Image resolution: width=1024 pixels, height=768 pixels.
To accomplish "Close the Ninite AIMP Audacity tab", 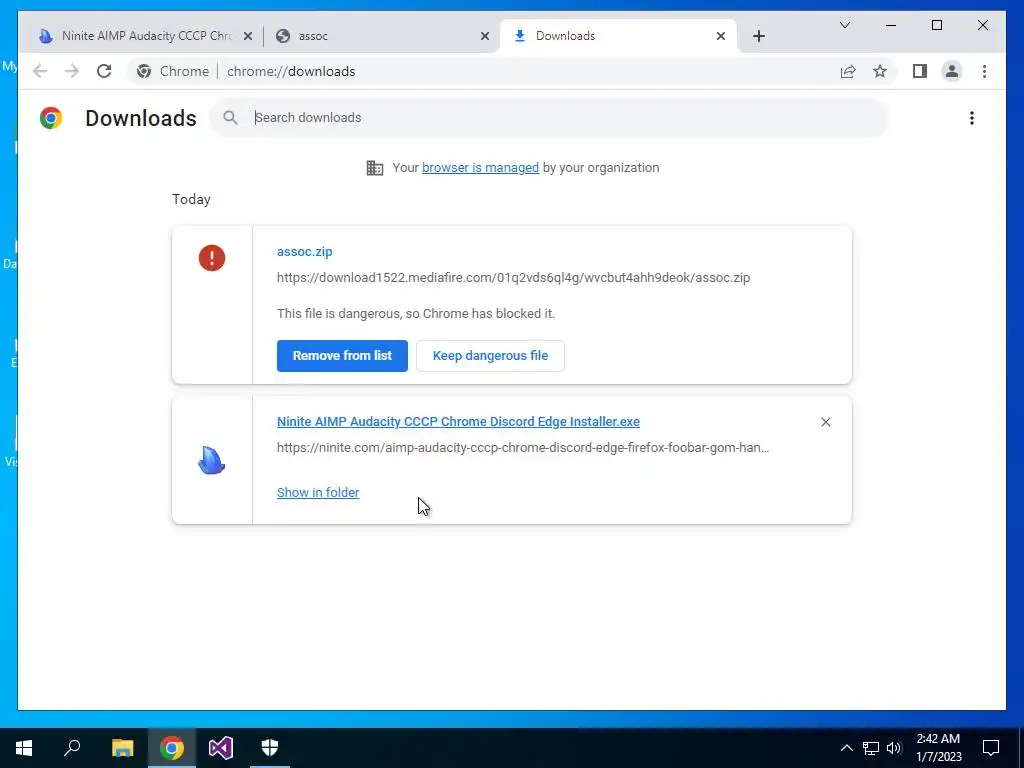I will 248,36.
